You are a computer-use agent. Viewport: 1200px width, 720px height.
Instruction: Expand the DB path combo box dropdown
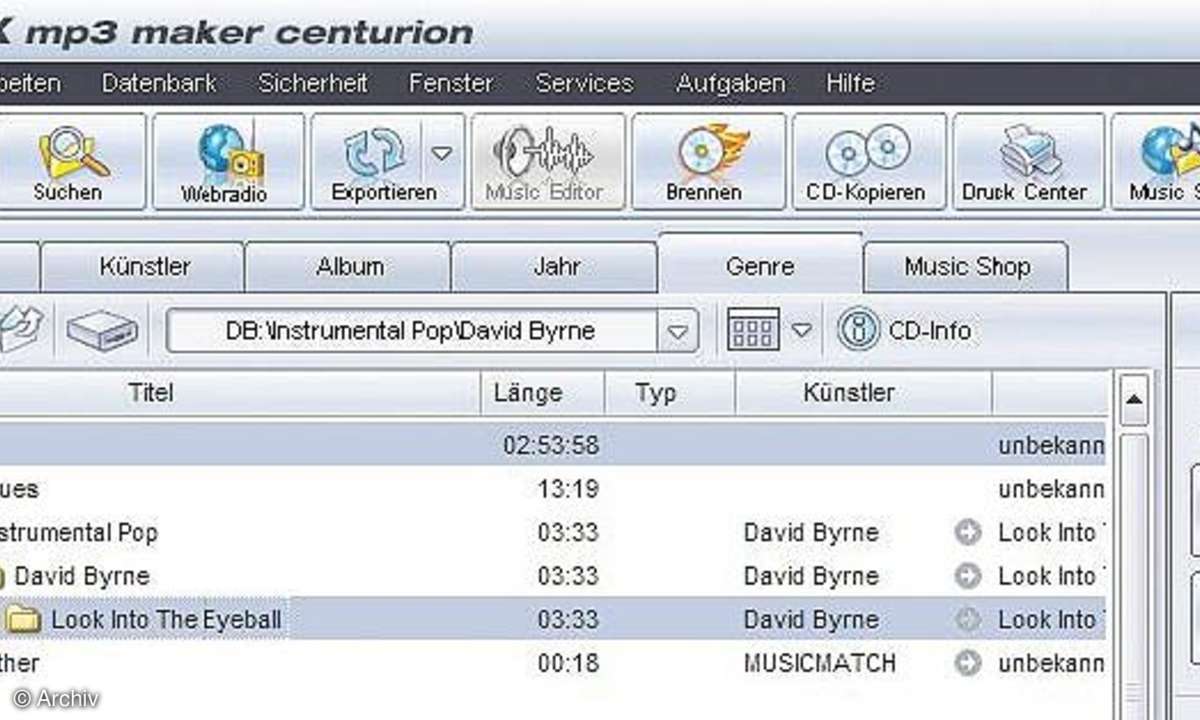pos(678,331)
